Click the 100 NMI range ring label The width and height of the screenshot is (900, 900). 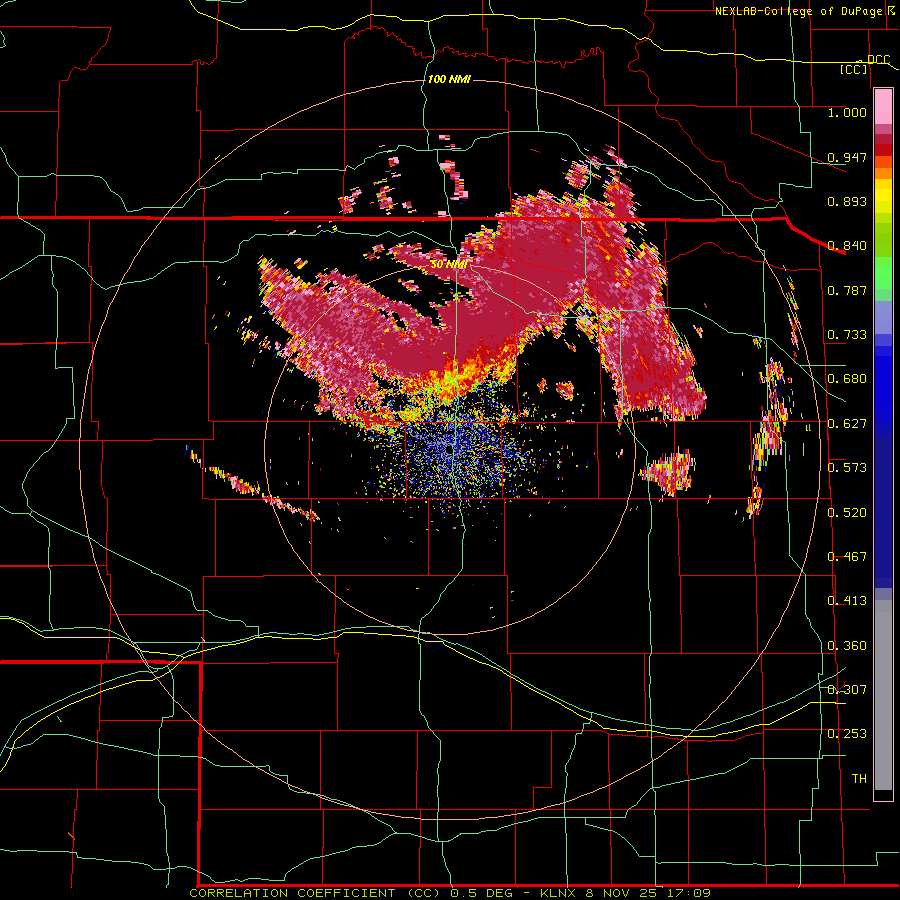click(x=449, y=79)
